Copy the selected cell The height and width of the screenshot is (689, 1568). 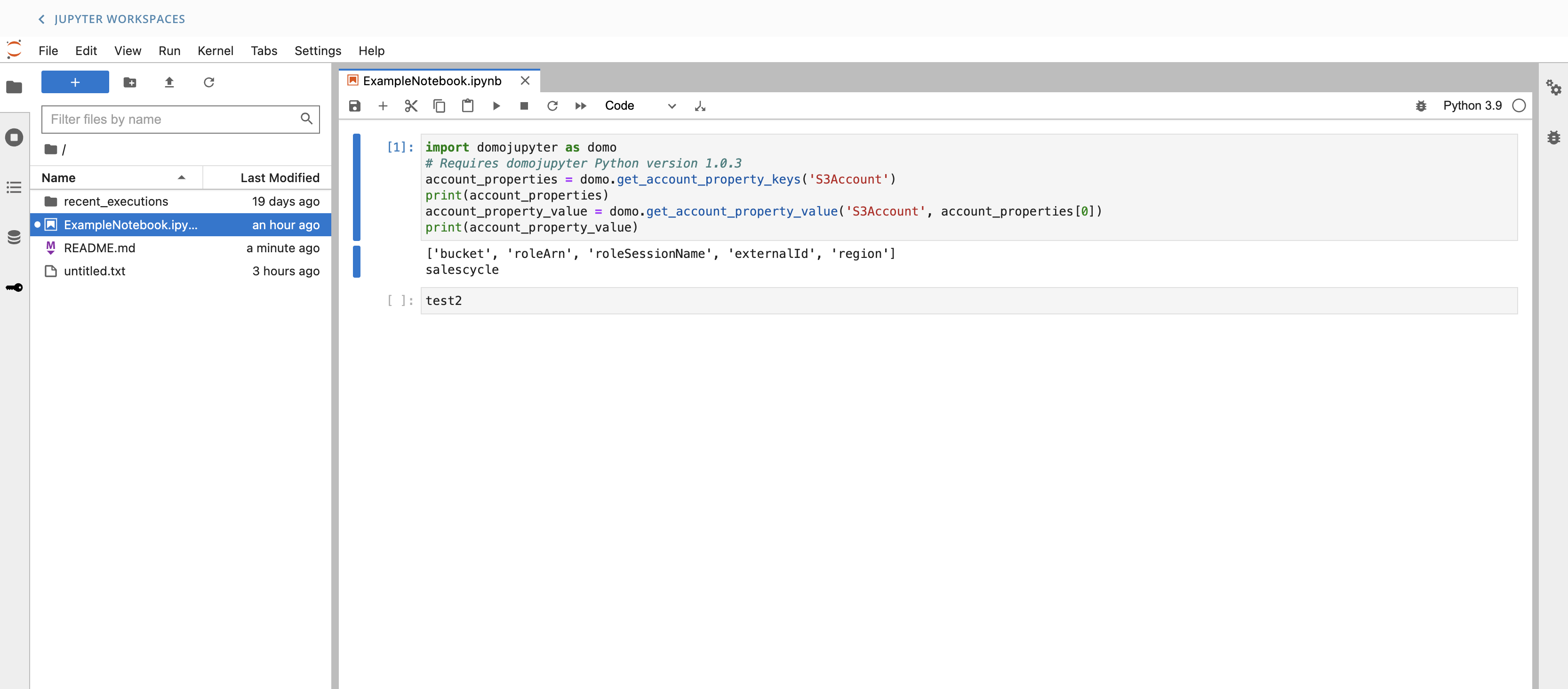pyautogui.click(x=439, y=105)
